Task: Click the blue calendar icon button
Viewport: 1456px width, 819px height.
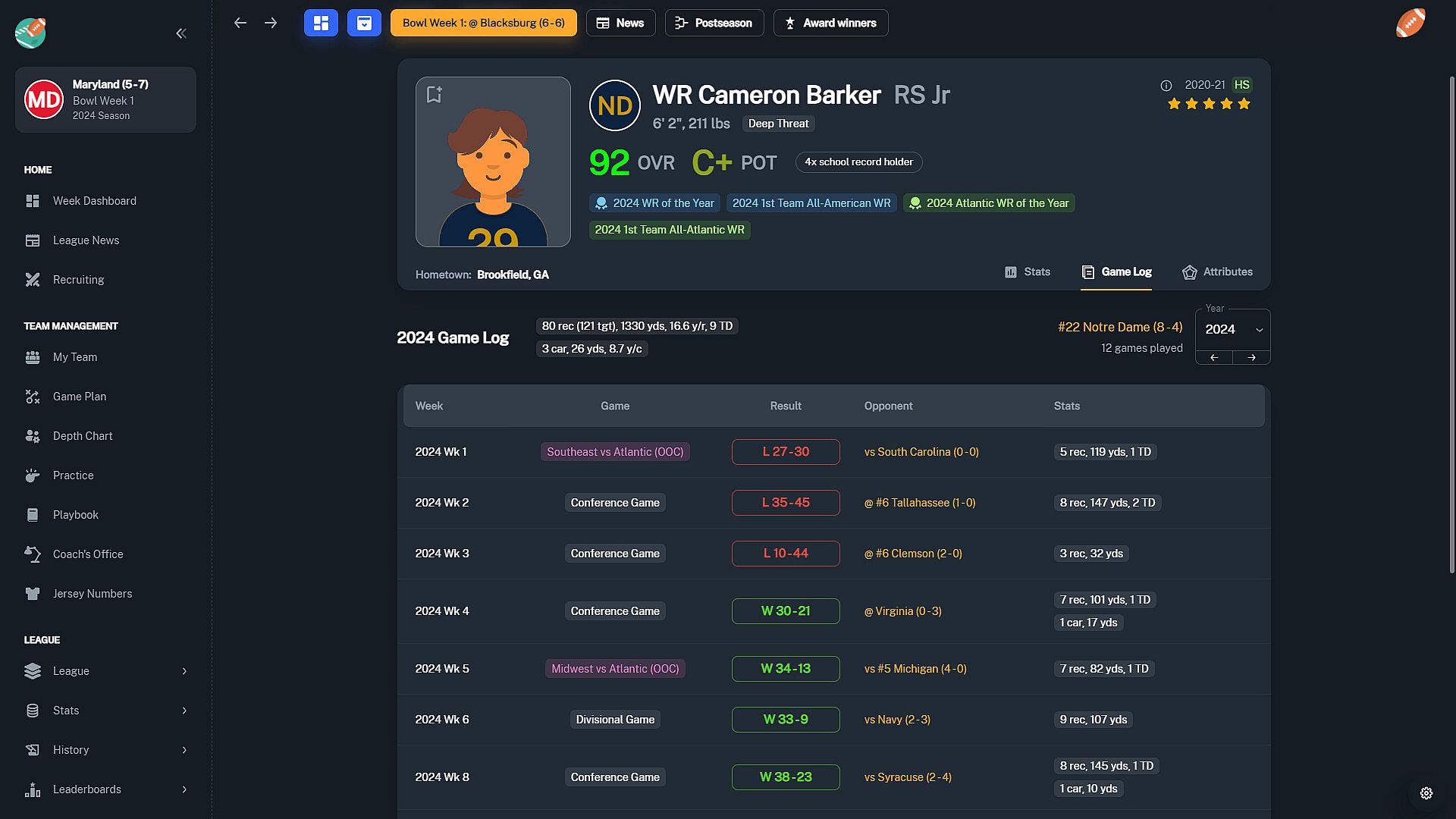Action: 364,23
